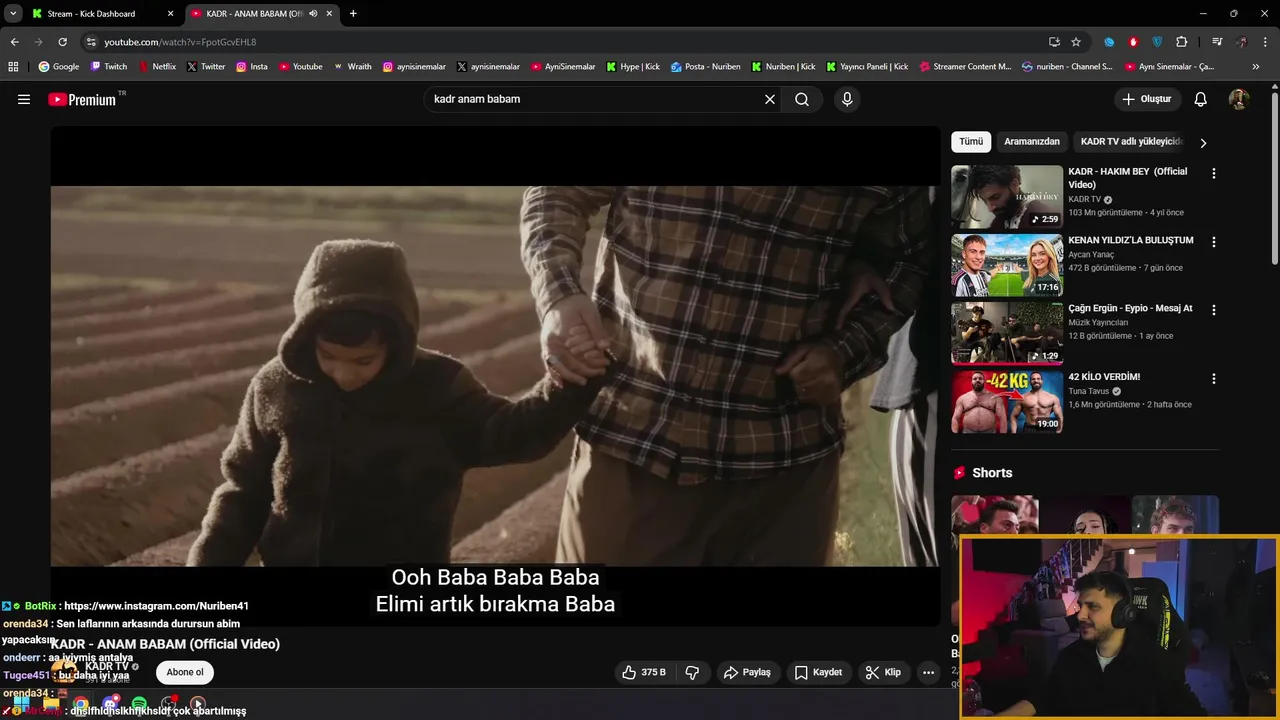Viewport: 1280px width, 720px height.
Task: Open the Twitch bookmark
Action: [x=109, y=67]
